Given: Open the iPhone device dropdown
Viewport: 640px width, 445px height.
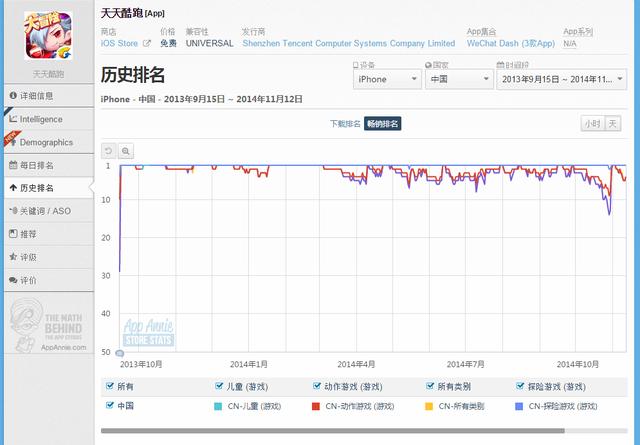Looking at the screenshot, I should click(x=387, y=79).
